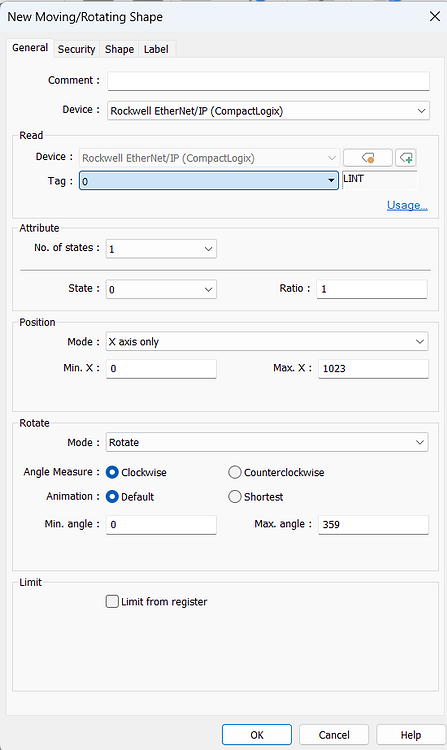This screenshot has width=447, height=750.
Task: Open the tag settings icon button
Action: point(368,157)
